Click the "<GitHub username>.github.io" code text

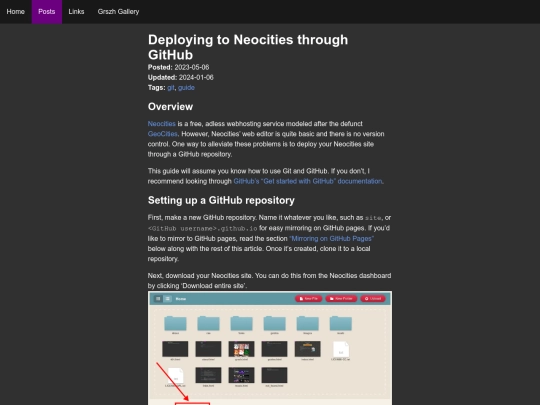click(202, 228)
